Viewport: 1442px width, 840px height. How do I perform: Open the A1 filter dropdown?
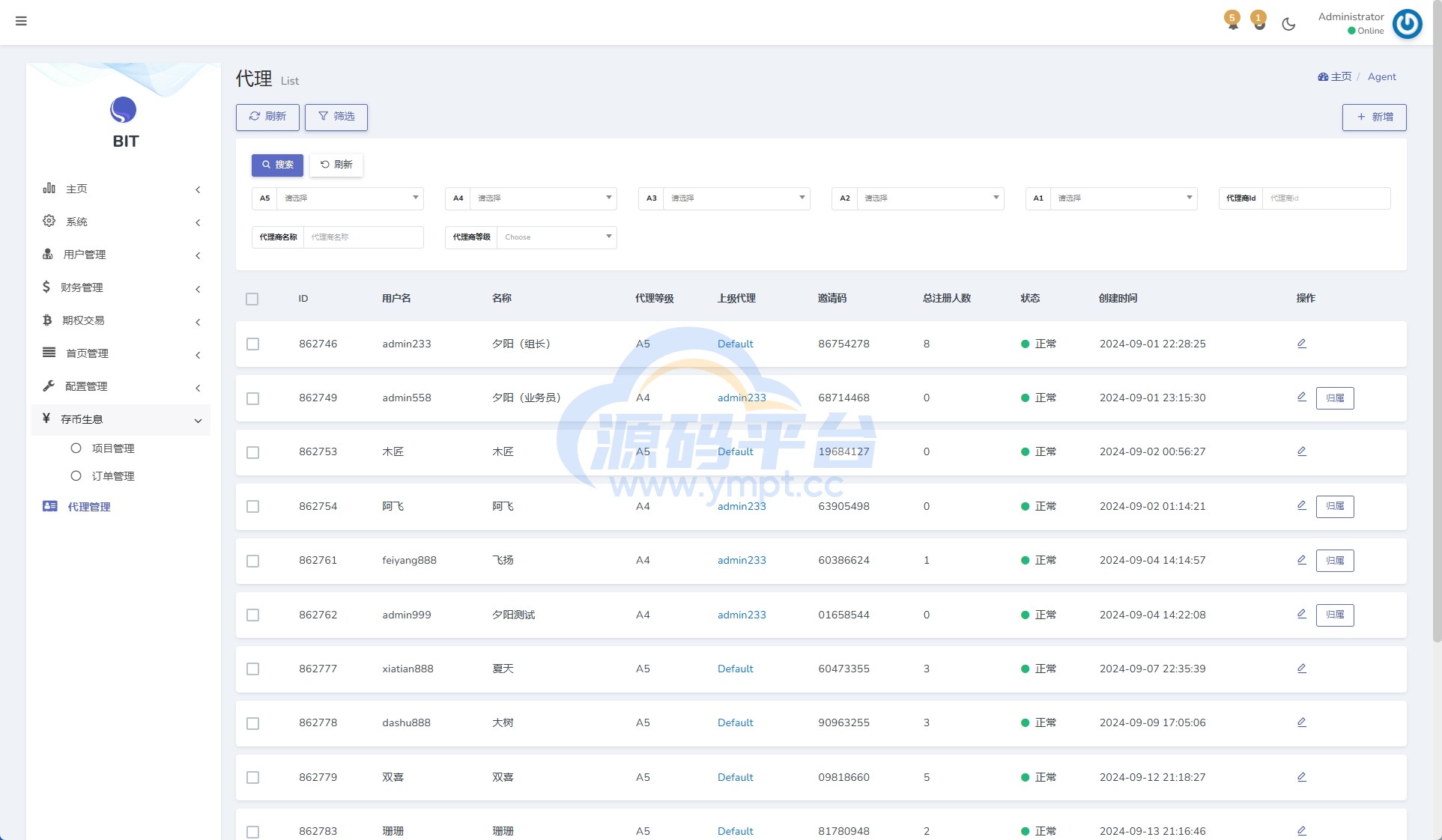click(x=1124, y=198)
